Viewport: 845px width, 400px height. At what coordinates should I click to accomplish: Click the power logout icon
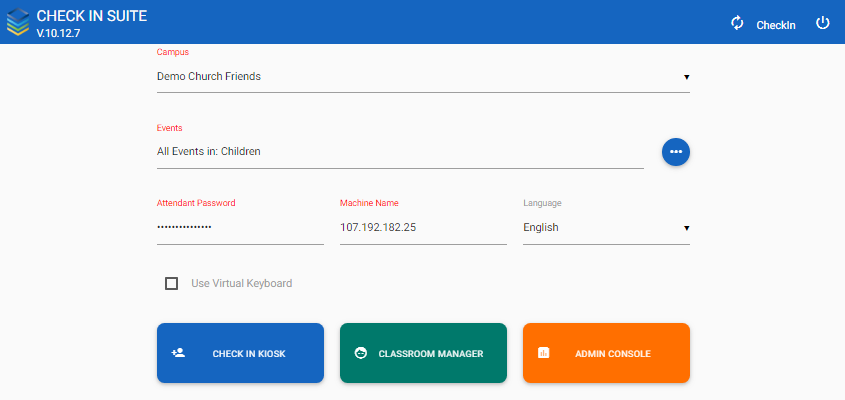pyautogui.click(x=822, y=23)
